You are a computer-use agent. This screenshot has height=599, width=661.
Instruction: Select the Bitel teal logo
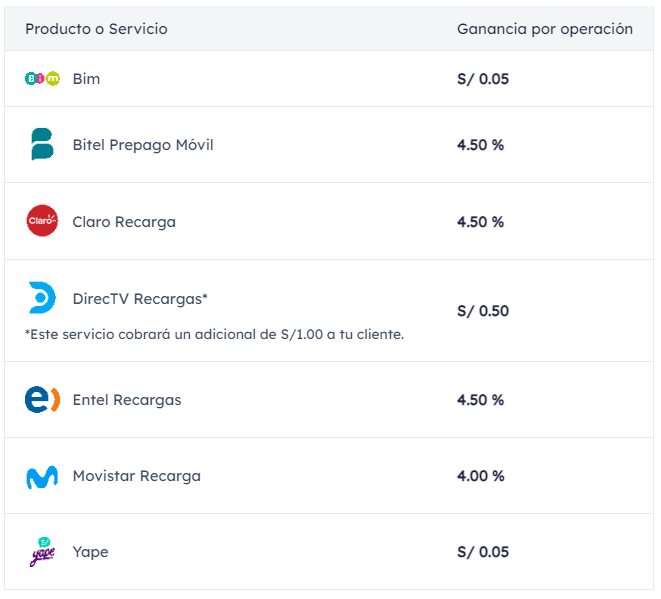(x=42, y=144)
